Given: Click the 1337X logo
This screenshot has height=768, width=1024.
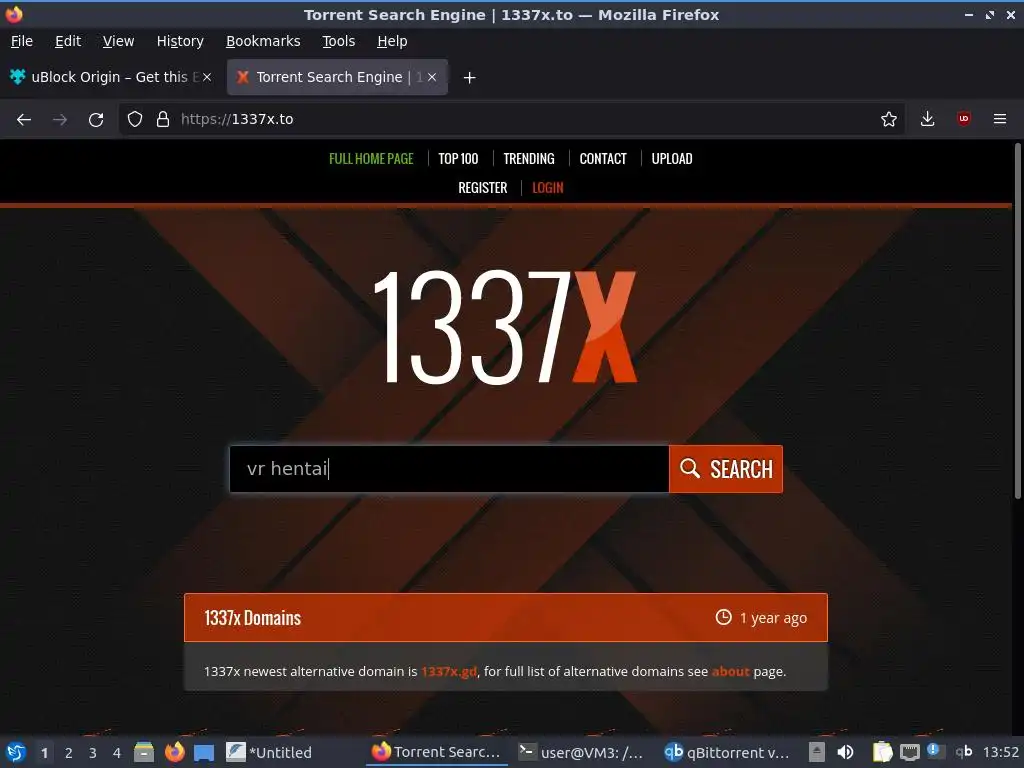Looking at the screenshot, I should click(504, 327).
